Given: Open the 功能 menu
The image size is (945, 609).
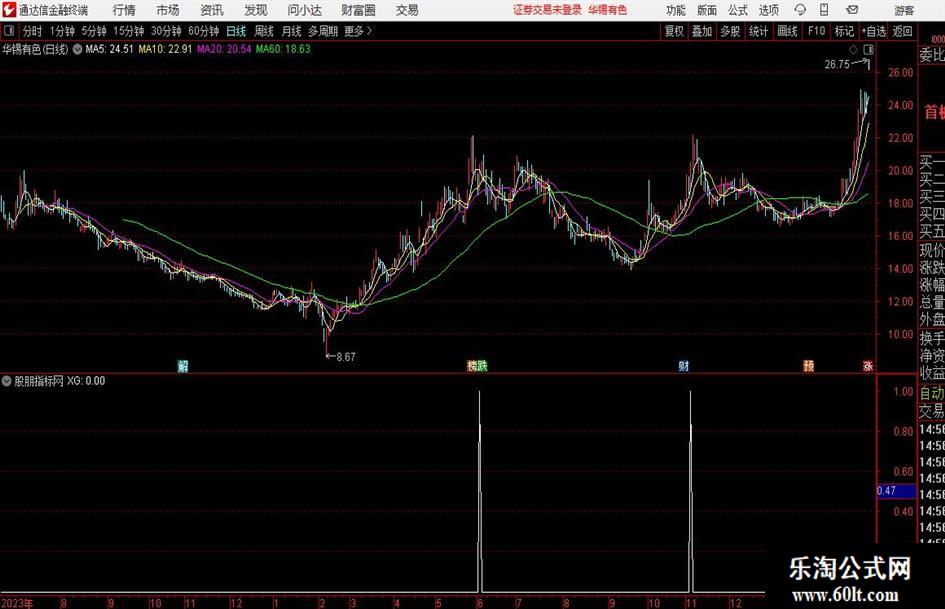Looking at the screenshot, I should 676,10.
